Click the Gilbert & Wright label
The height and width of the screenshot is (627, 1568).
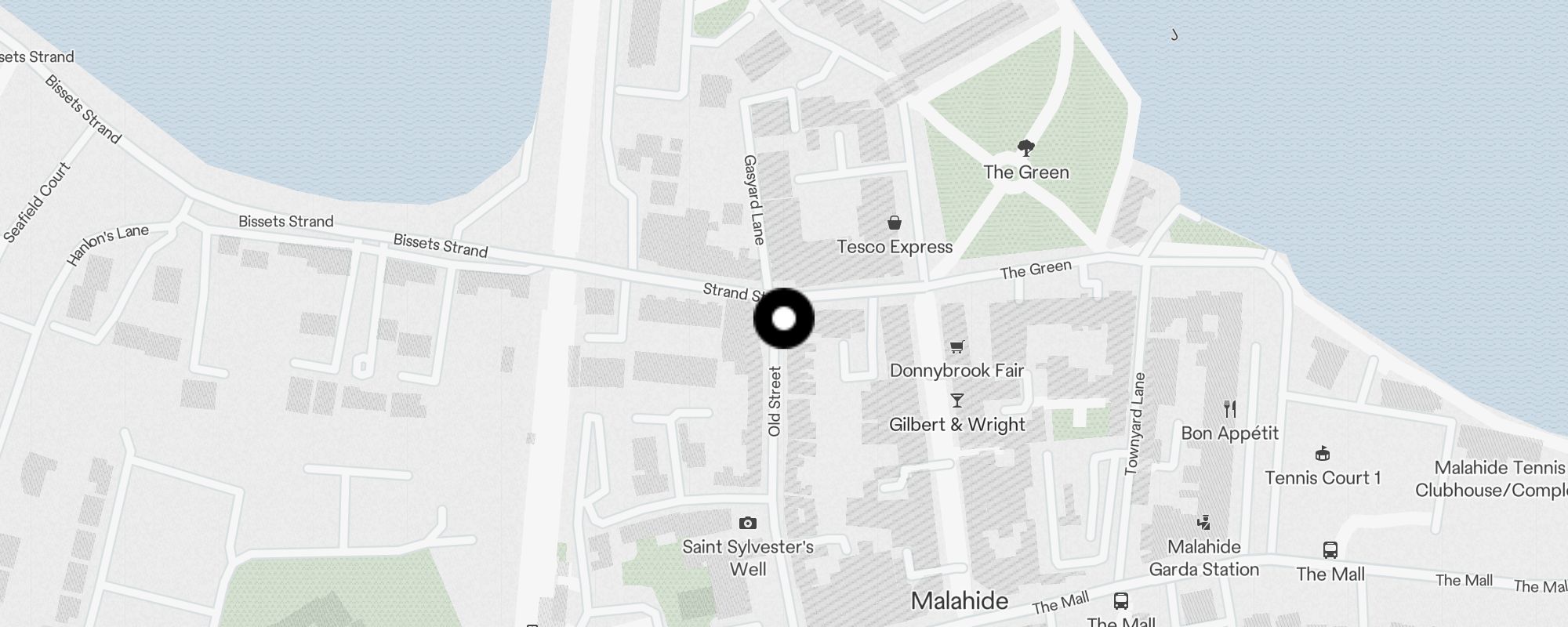click(956, 424)
